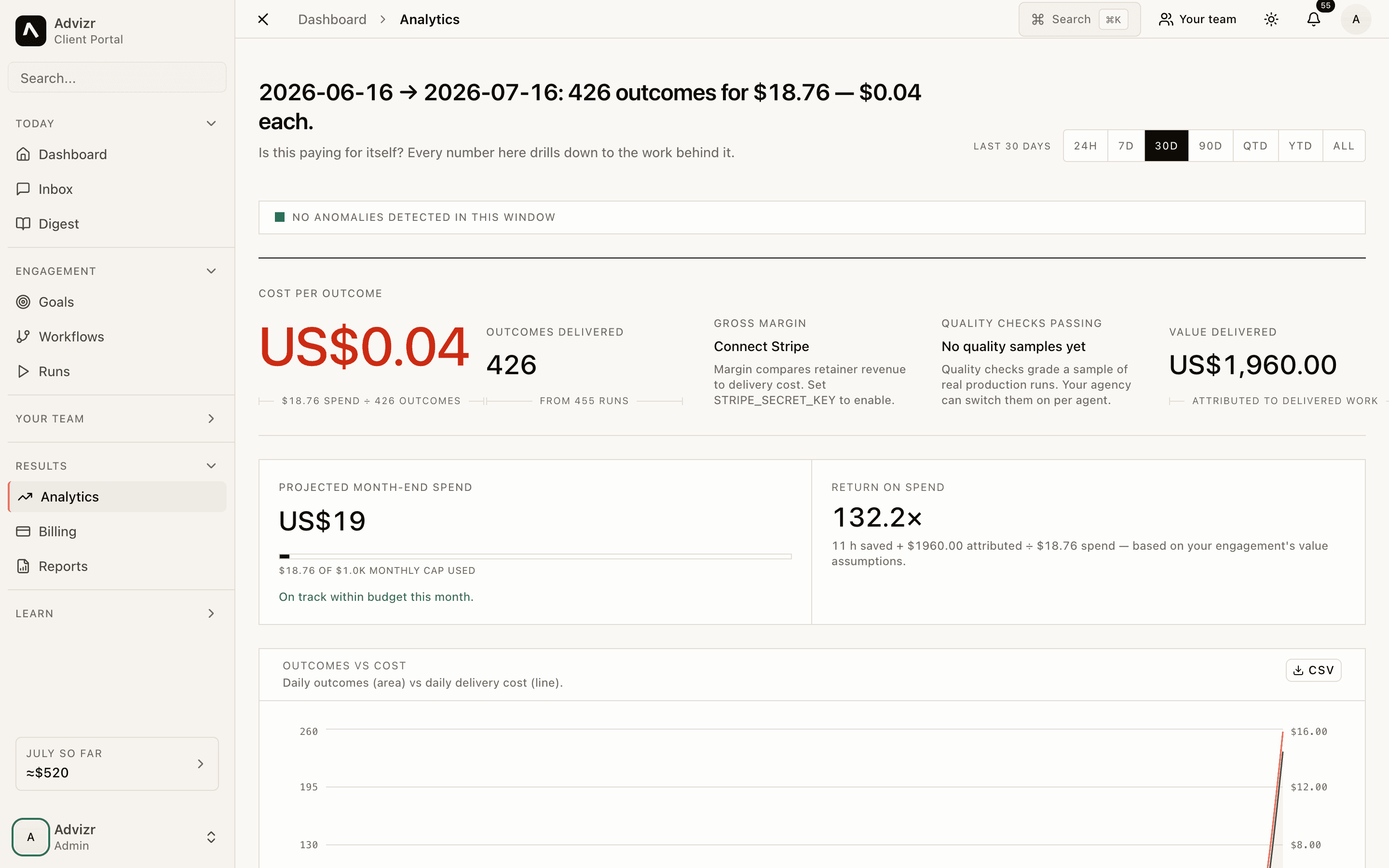
Task: Click On track within budget message
Action: pyautogui.click(x=376, y=597)
